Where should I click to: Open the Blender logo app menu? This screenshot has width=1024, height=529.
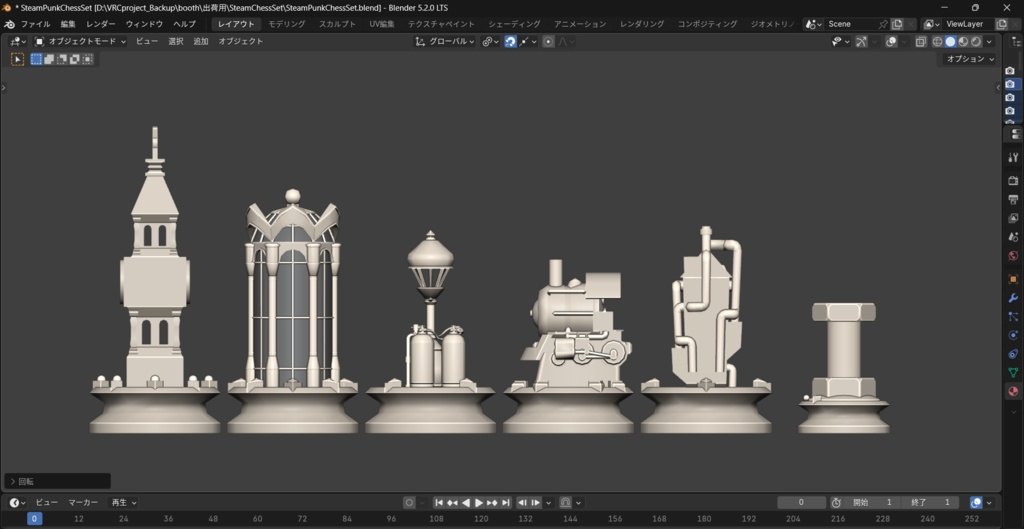8,24
